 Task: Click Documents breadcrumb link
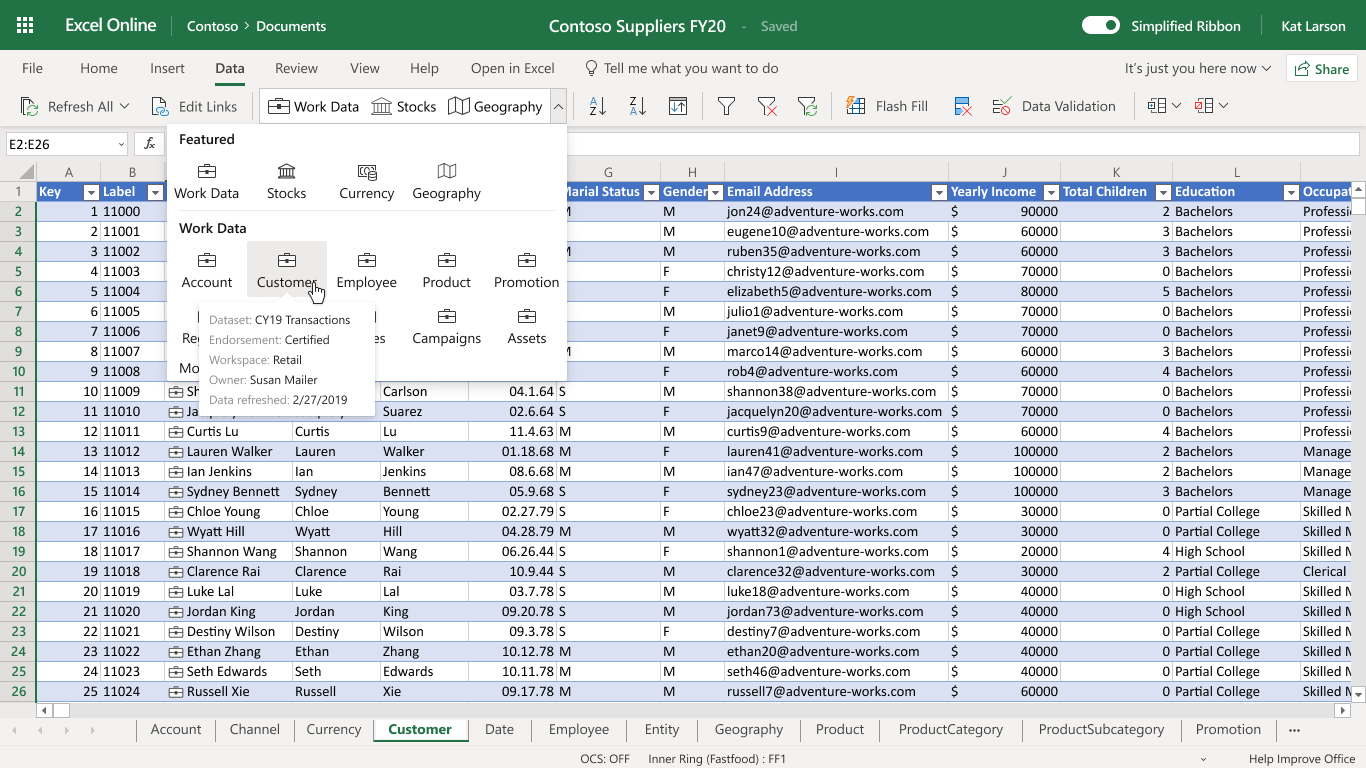(x=291, y=26)
